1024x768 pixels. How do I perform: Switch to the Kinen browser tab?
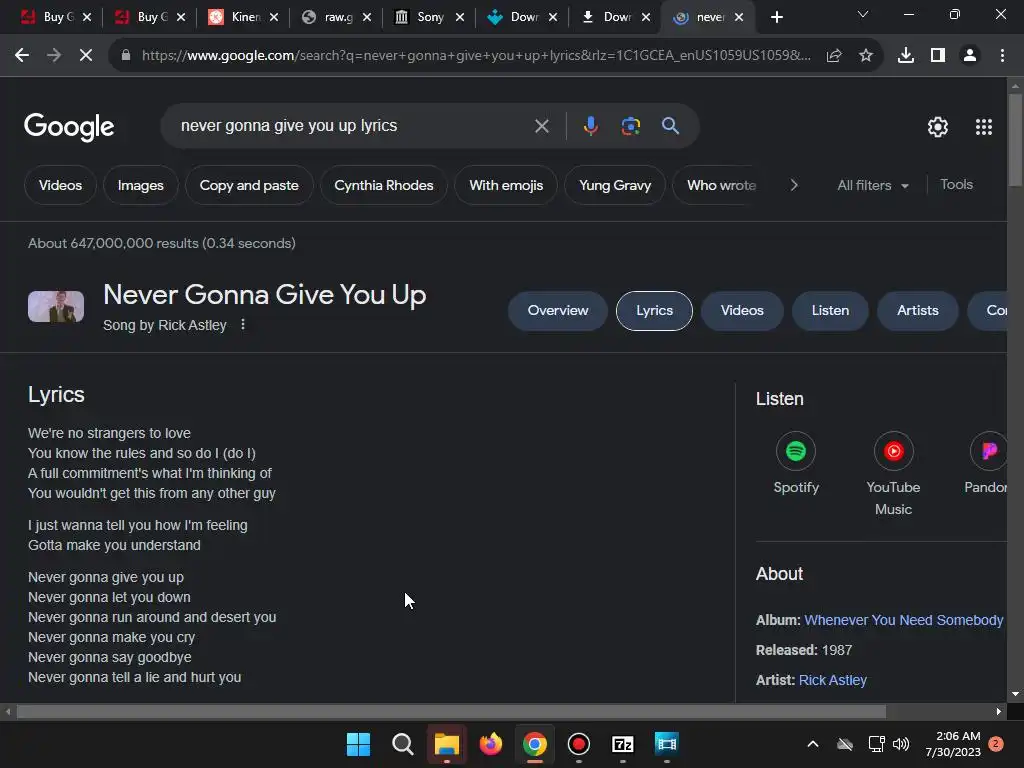pyautogui.click(x=243, y=18)
